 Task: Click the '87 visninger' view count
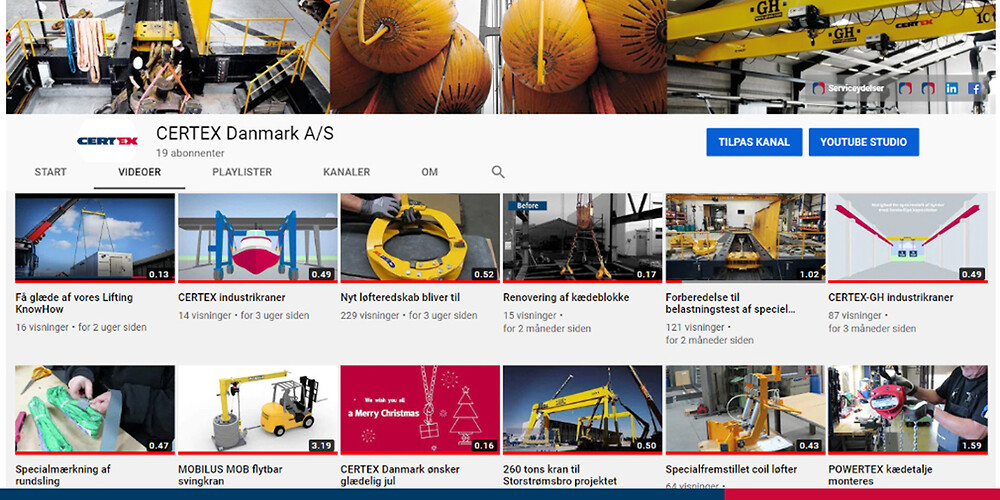[855, 316]
